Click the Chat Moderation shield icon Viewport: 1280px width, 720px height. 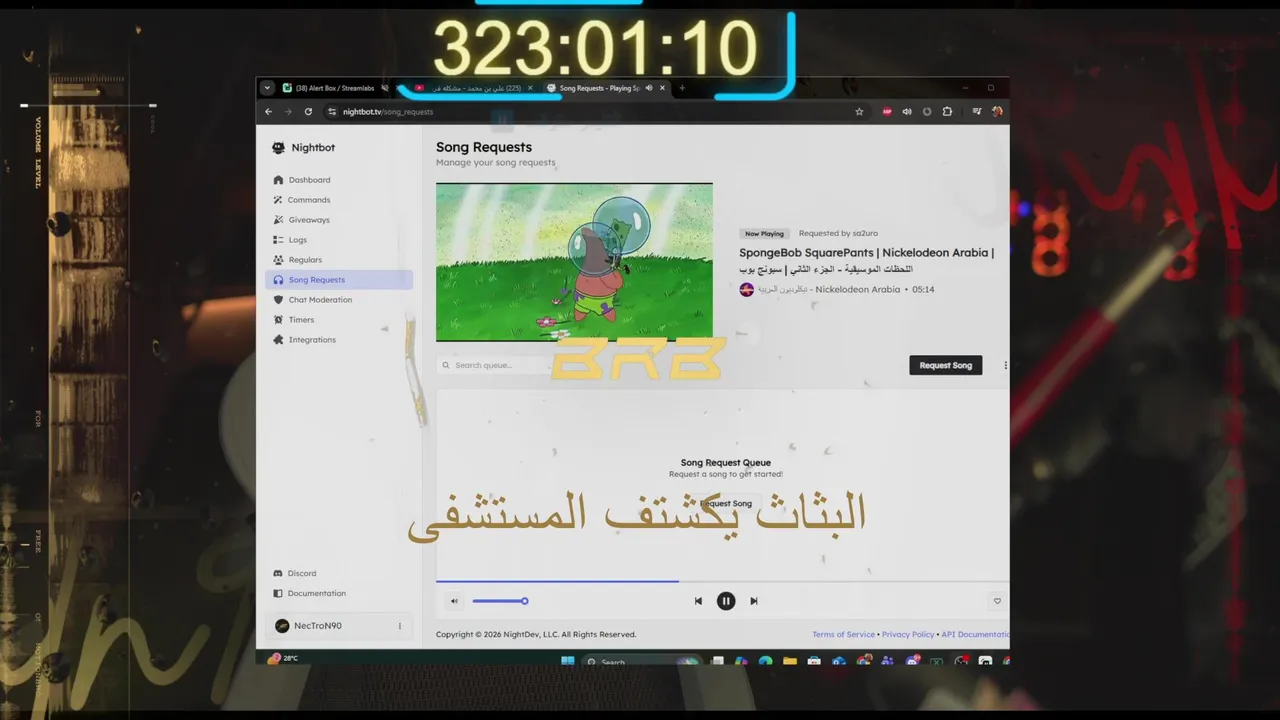(278, 300)
